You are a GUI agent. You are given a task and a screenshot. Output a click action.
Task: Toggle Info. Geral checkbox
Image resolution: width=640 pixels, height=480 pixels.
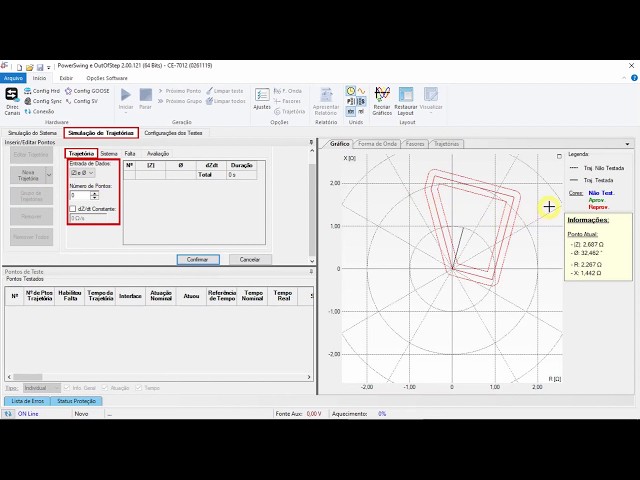click(x=67, y=388)
